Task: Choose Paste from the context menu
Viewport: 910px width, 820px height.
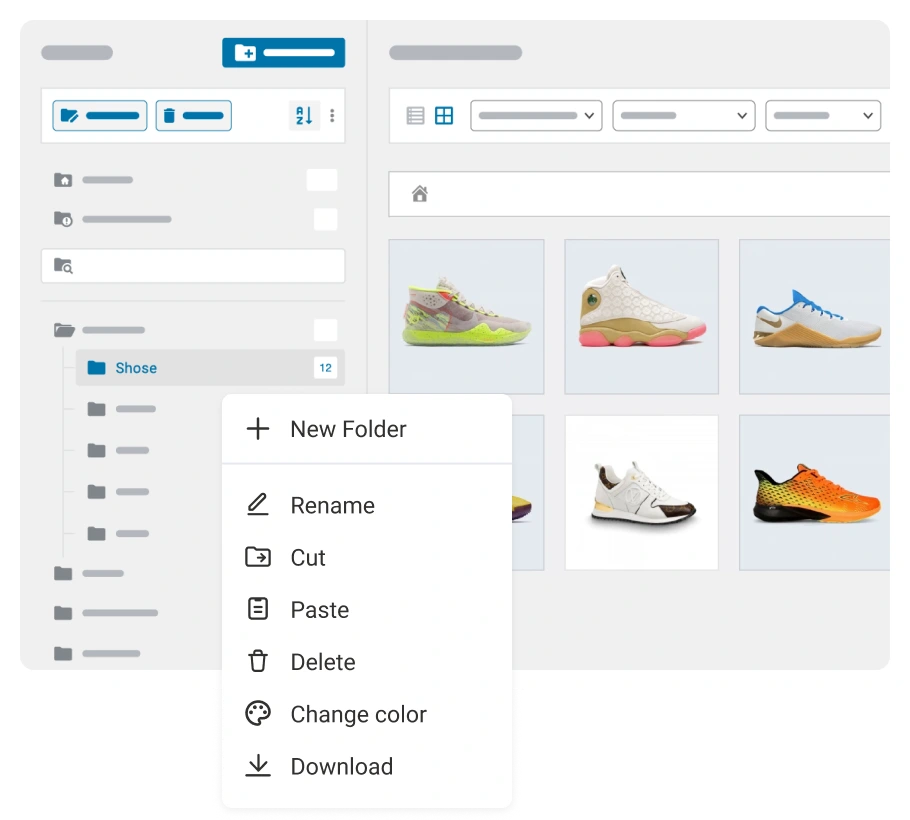Action: [319, 610]
